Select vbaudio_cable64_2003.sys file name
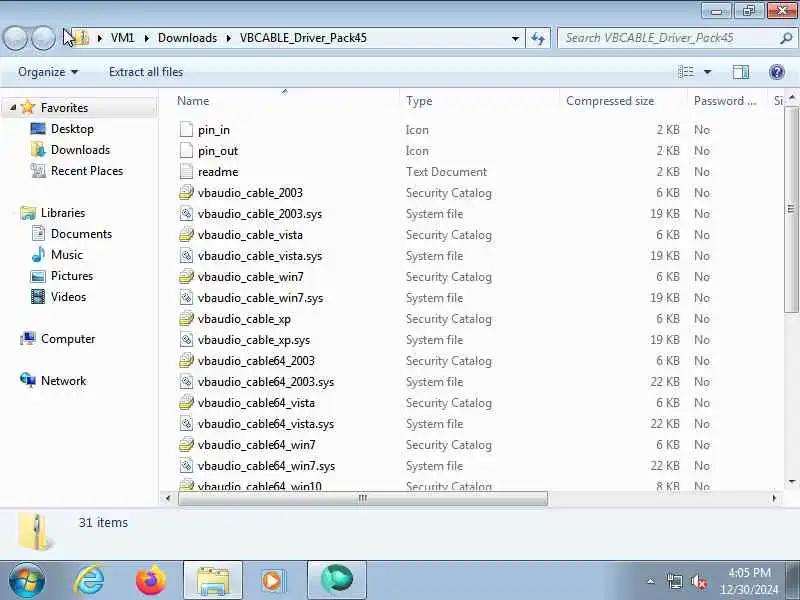Screen dimensions: 800x600 [266, 382]
